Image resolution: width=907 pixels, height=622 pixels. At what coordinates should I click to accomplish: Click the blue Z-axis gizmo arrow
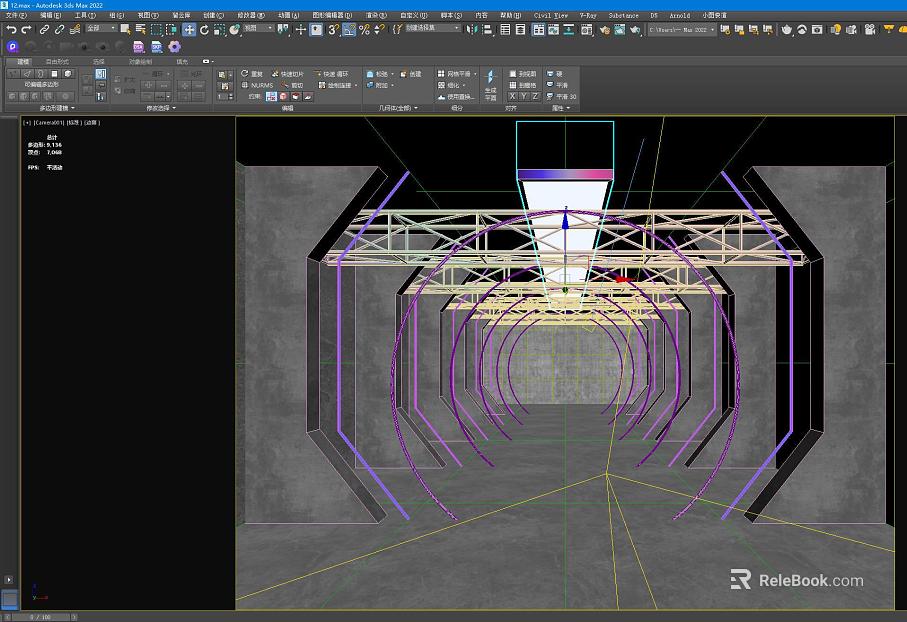coord(566,220)
